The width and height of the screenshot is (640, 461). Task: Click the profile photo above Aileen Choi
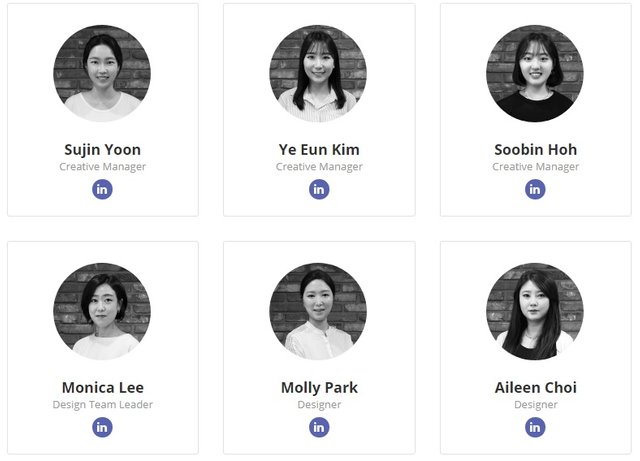tap(535, 311)
